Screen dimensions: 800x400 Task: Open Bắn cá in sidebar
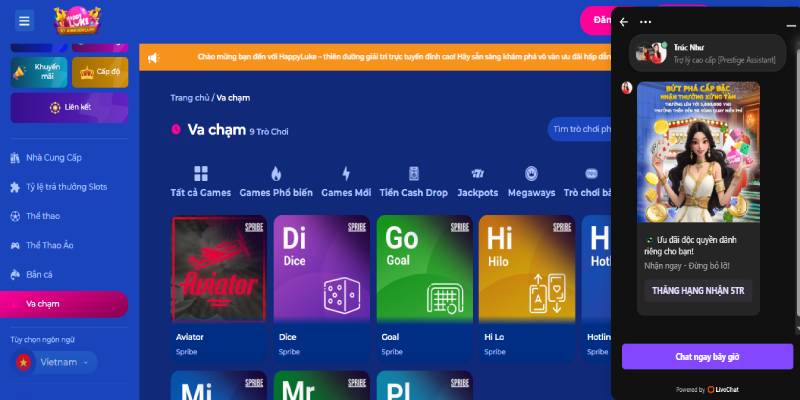[x=39, y=274]
